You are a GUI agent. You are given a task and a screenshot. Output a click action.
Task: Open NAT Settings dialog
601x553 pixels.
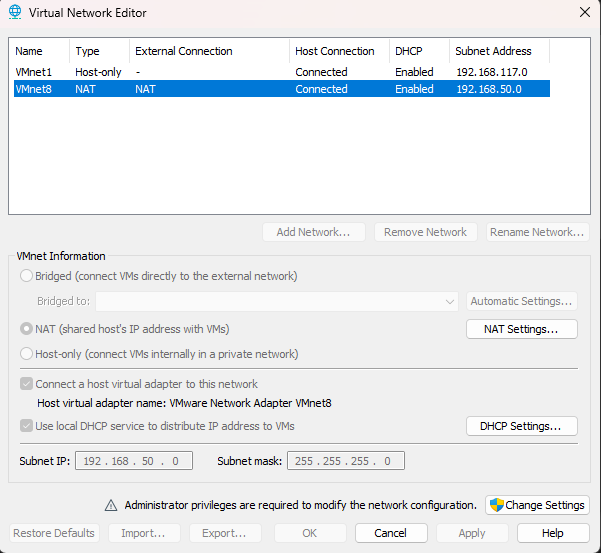(x=522, y=329)
